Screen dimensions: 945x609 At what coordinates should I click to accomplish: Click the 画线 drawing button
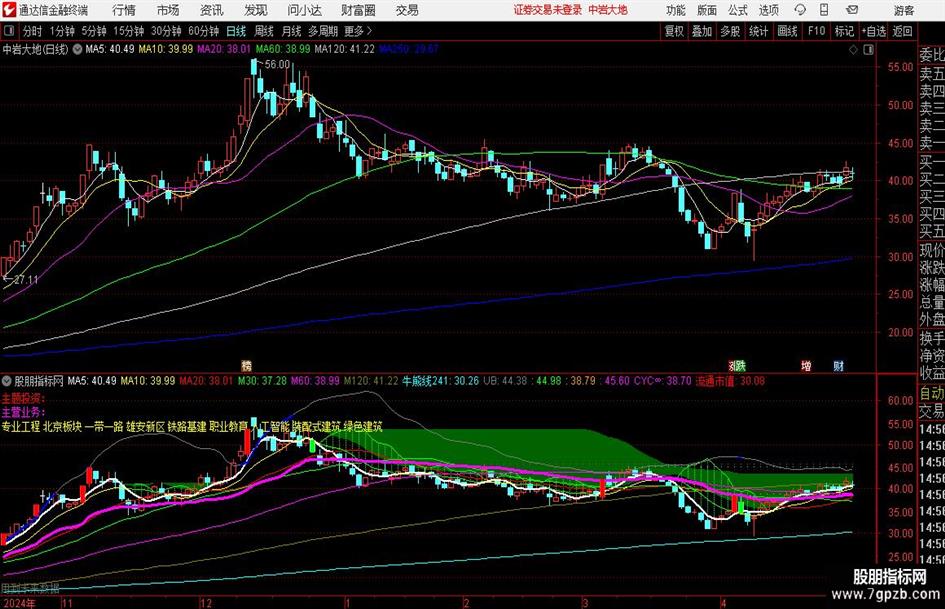(787, 31)
